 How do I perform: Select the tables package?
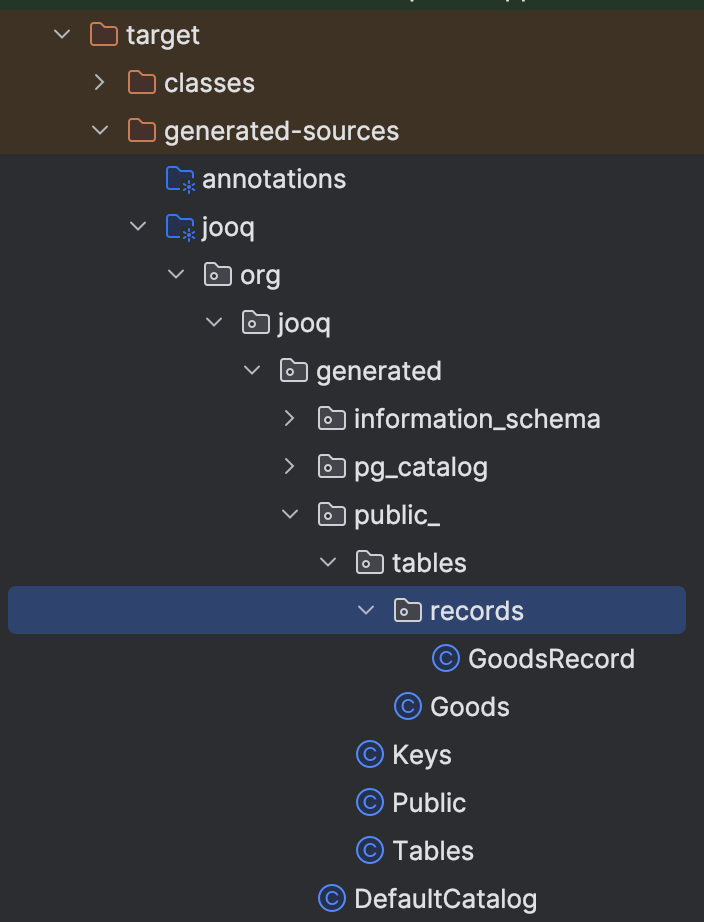429,563
